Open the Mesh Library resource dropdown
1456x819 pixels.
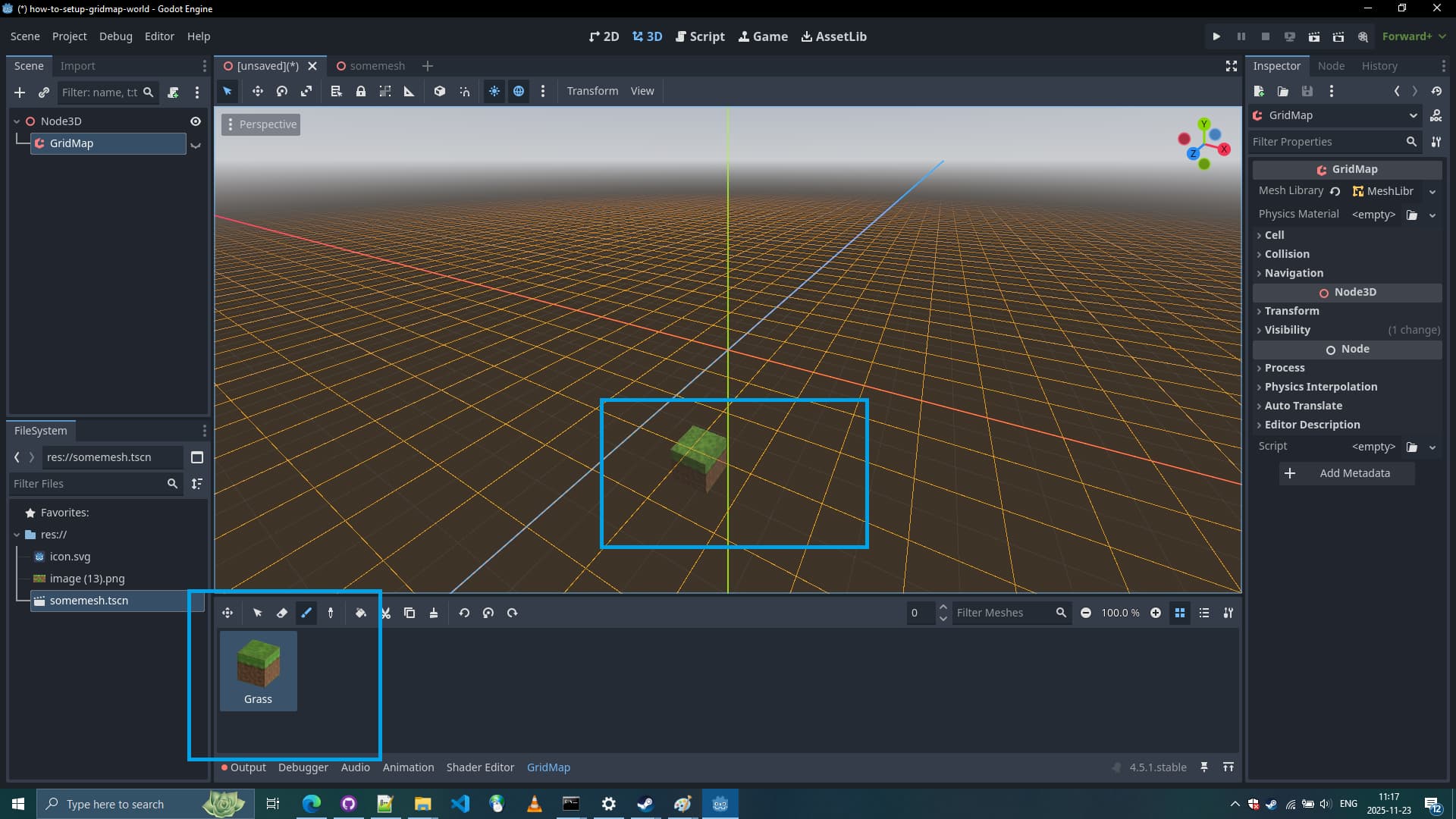(1432, 192)
